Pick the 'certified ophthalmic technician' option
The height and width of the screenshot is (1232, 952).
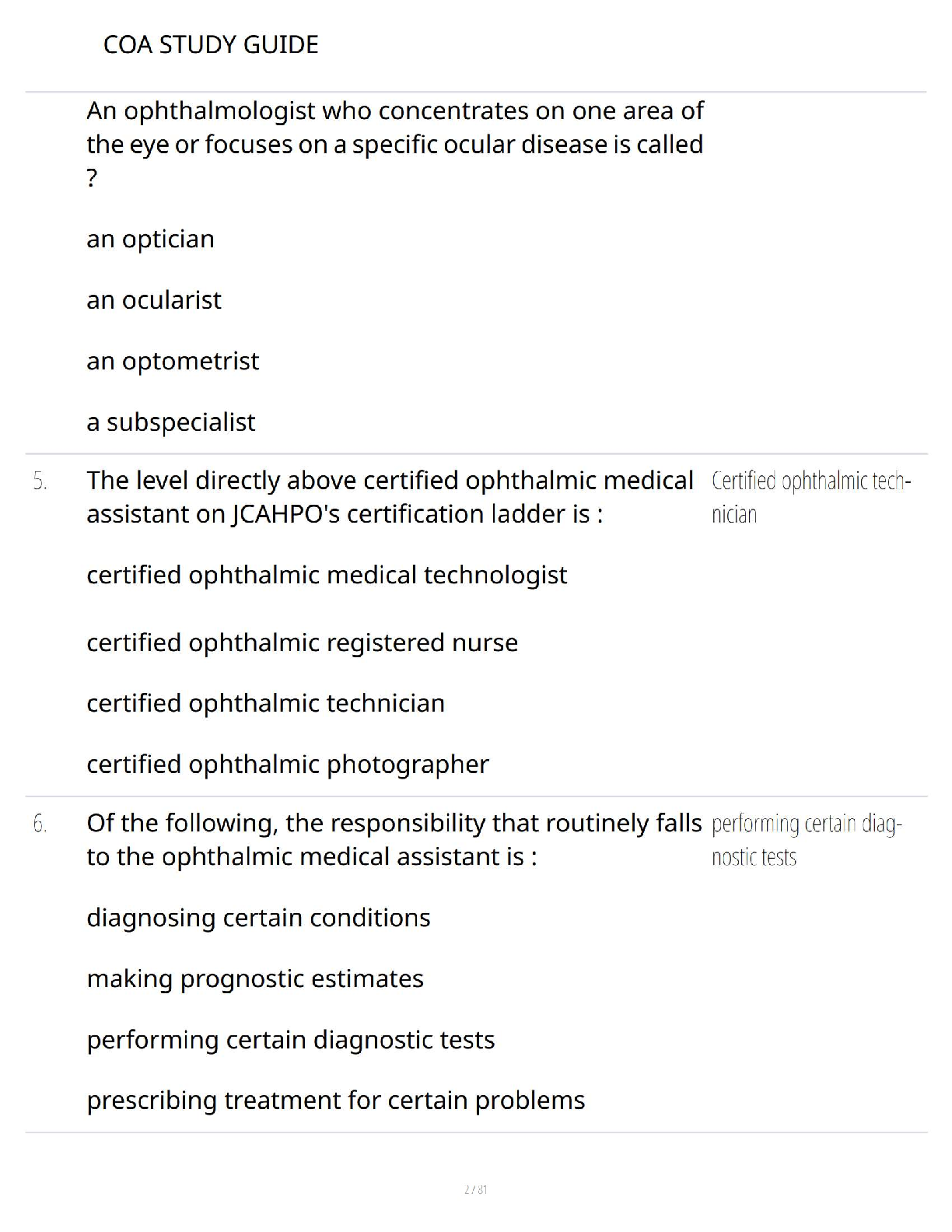(x=265, y=703)
